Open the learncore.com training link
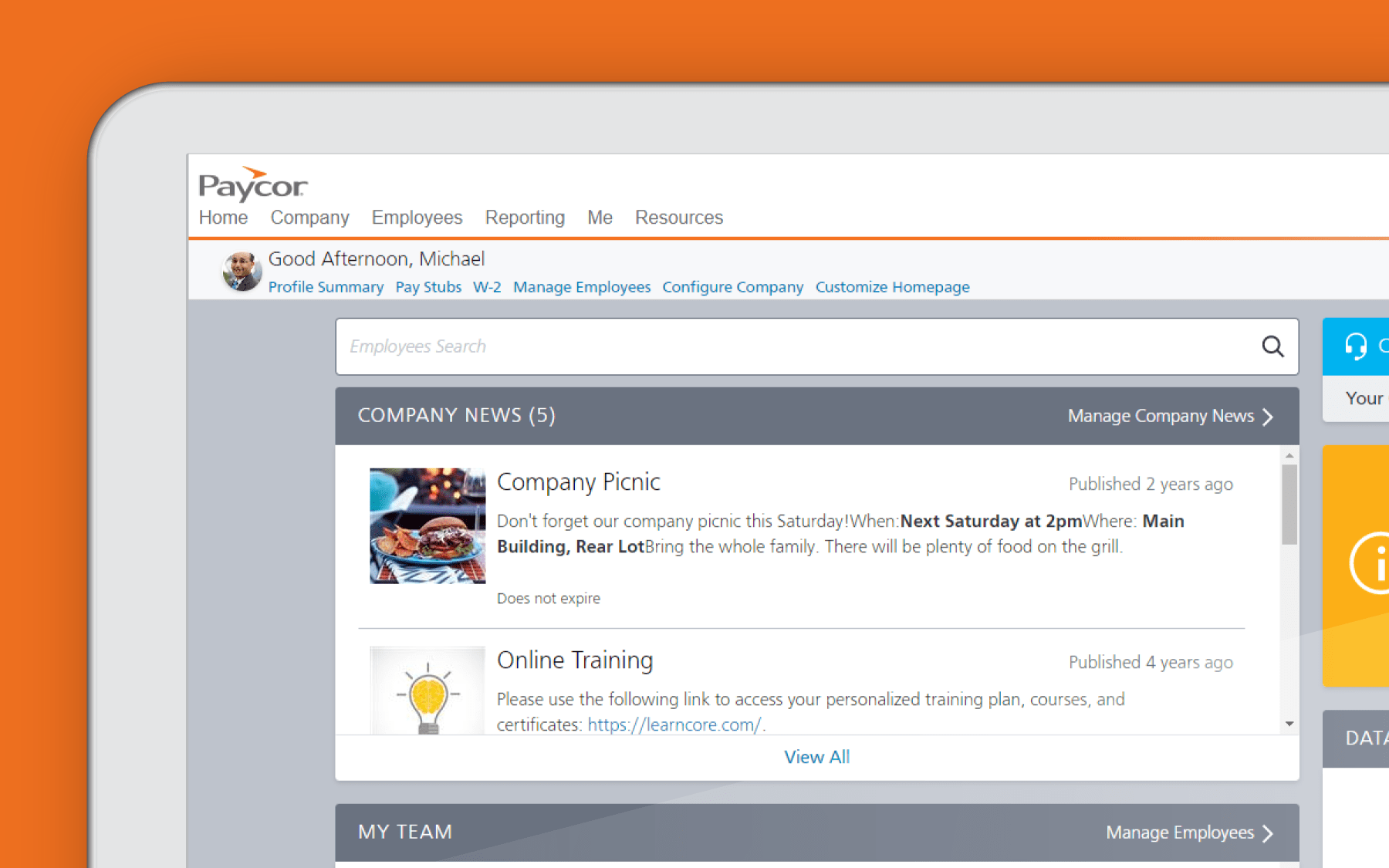This screenshot has height=868, width=1389. pyautogui.click(x=674, y=724)
